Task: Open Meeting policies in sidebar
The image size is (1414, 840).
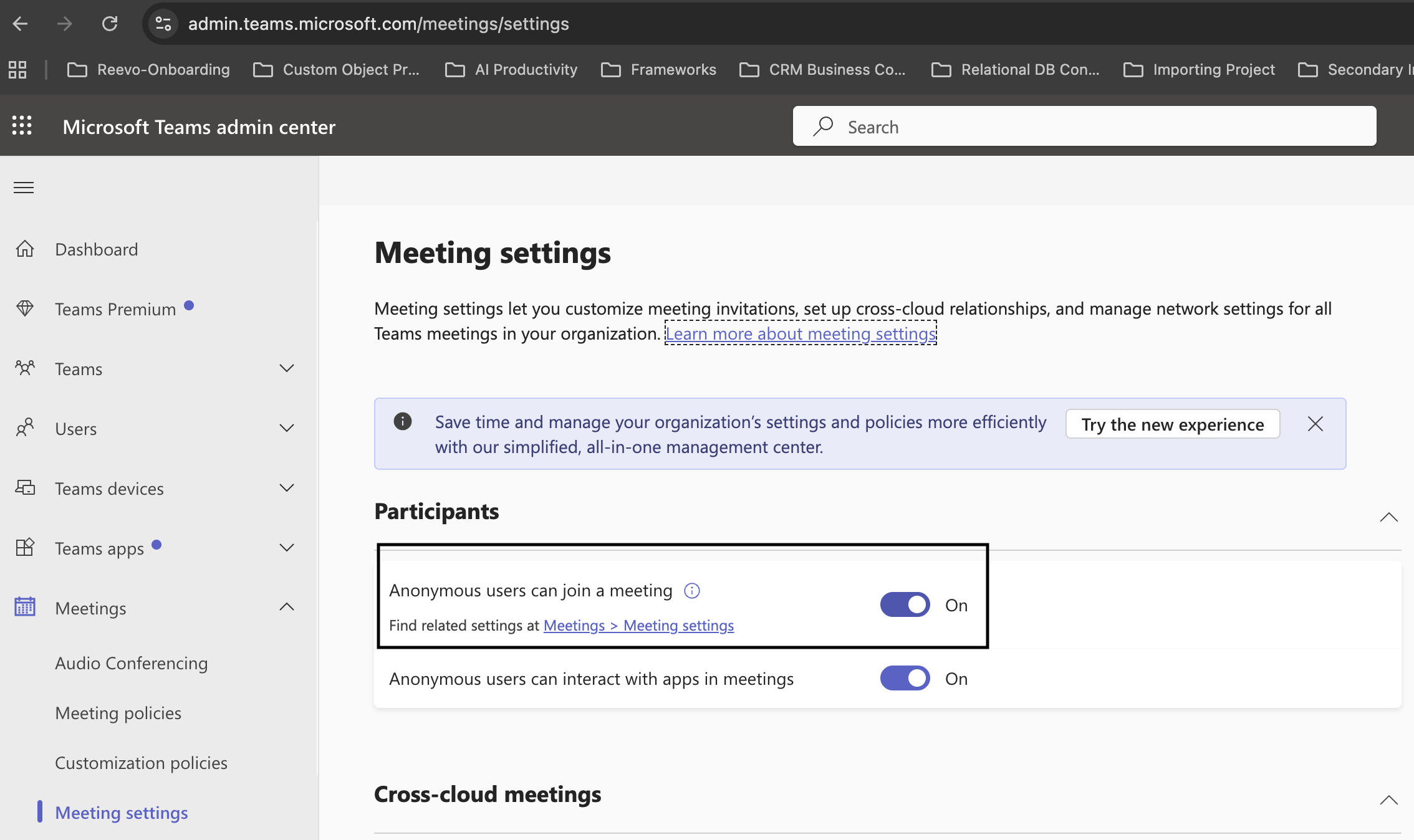Action: coord(118,713)
